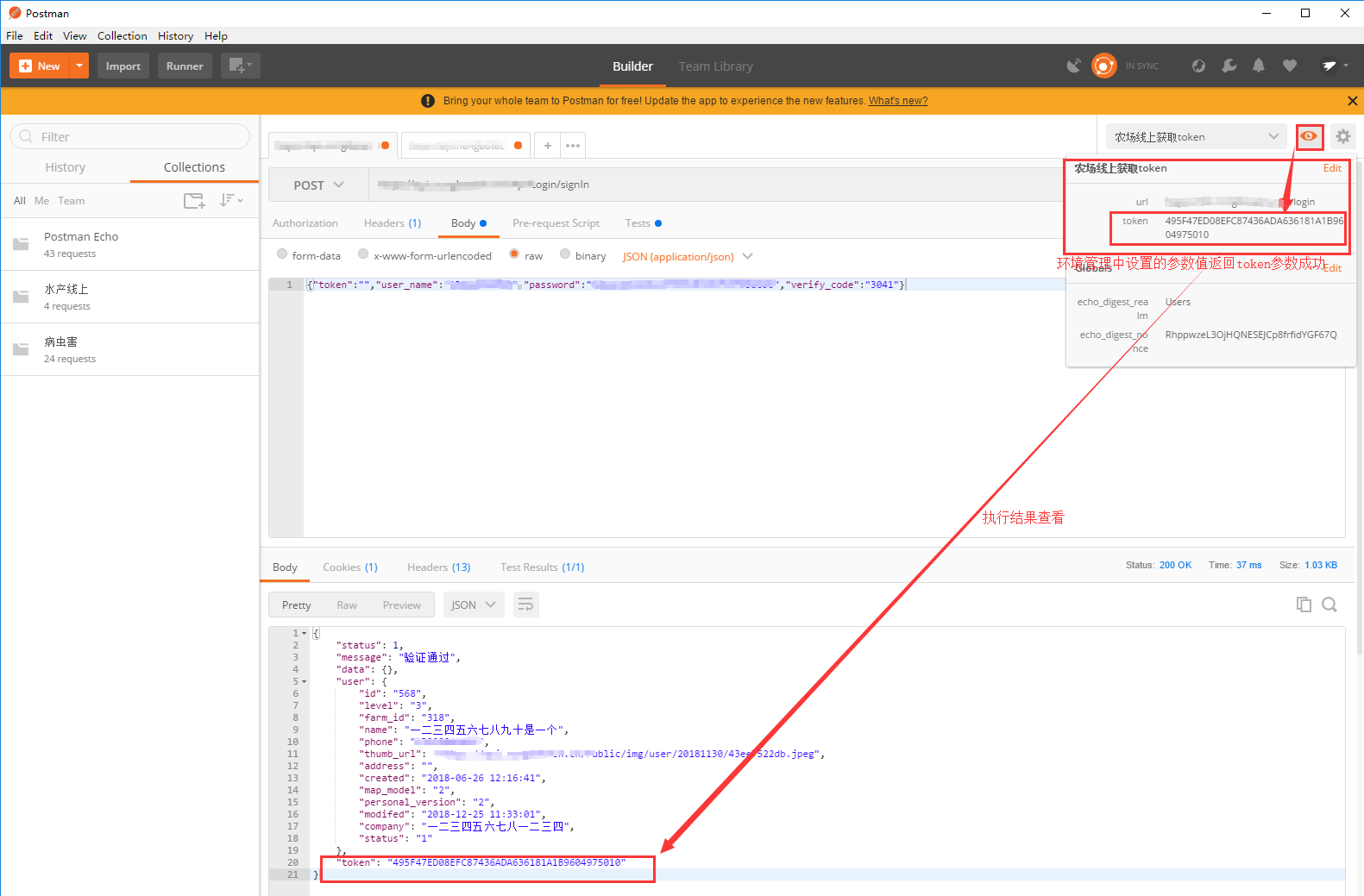Open the user avatar account menu

[x=1333, y=66]
